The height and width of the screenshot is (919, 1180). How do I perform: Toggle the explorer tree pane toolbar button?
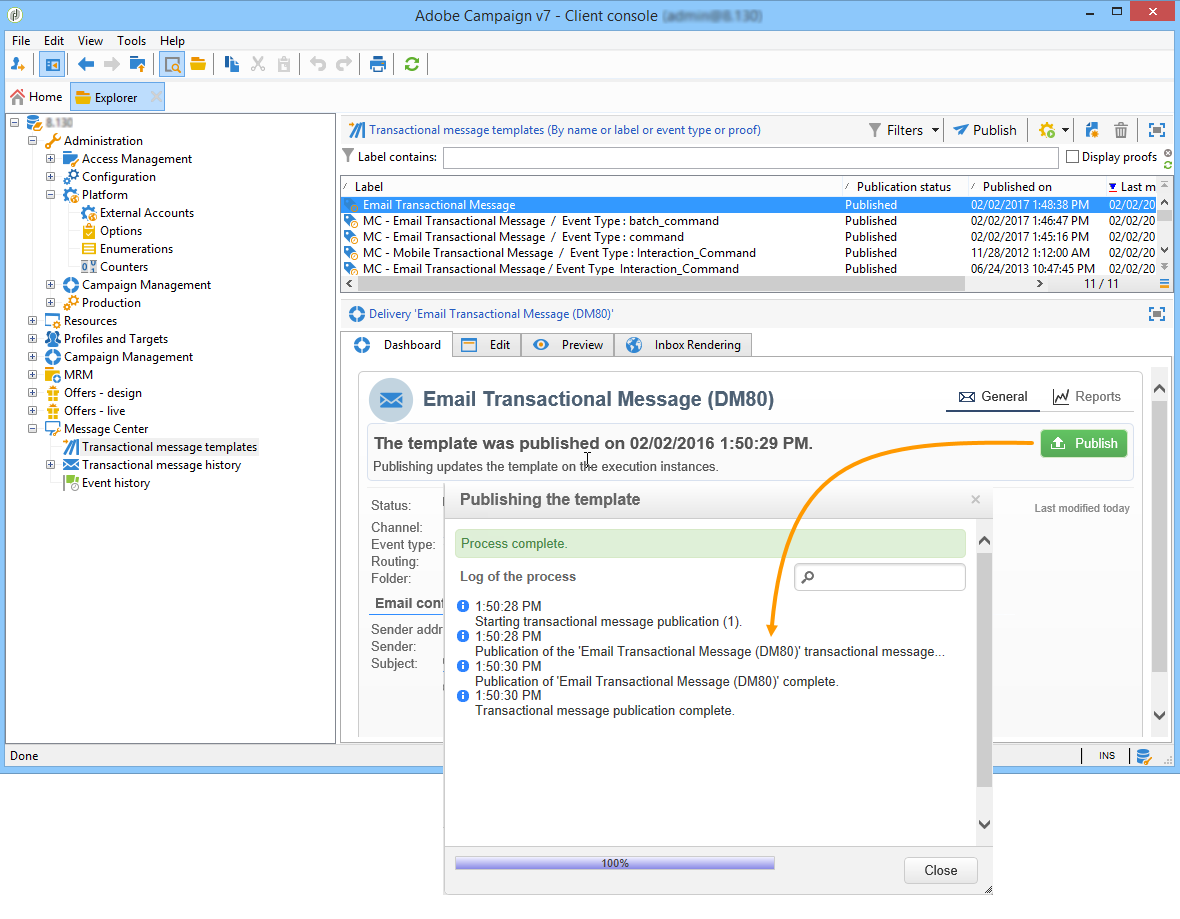[51, 65]
